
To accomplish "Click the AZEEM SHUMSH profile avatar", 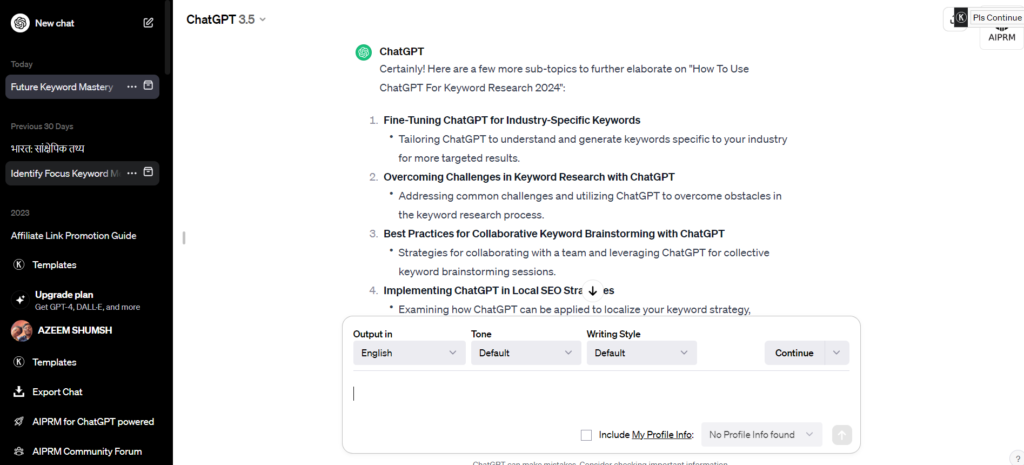I will [22, 330].
